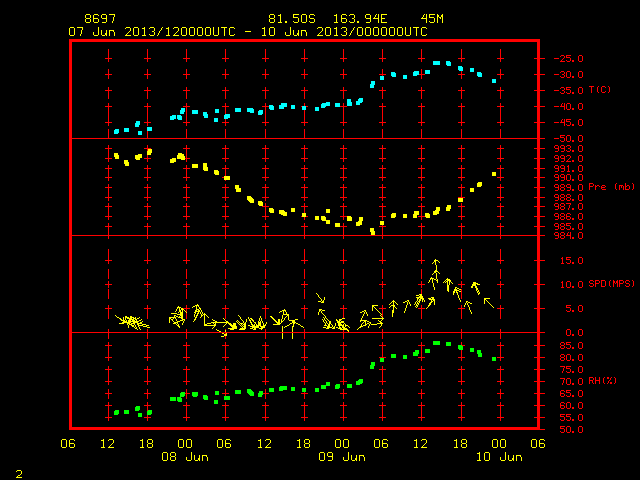This screenshot has width=640, height=480.
Task: Click the page number 2 at bottom left
Action: 19,474
